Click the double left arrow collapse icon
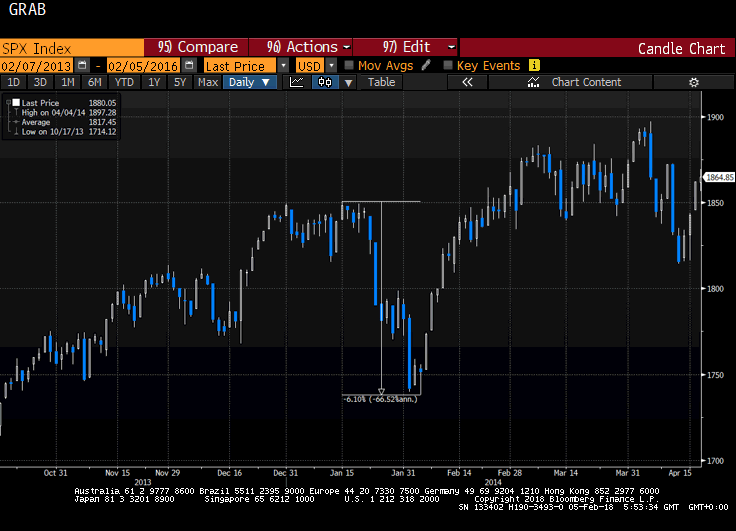Screen dimensions: 736x531 click(x=467, y=82)
